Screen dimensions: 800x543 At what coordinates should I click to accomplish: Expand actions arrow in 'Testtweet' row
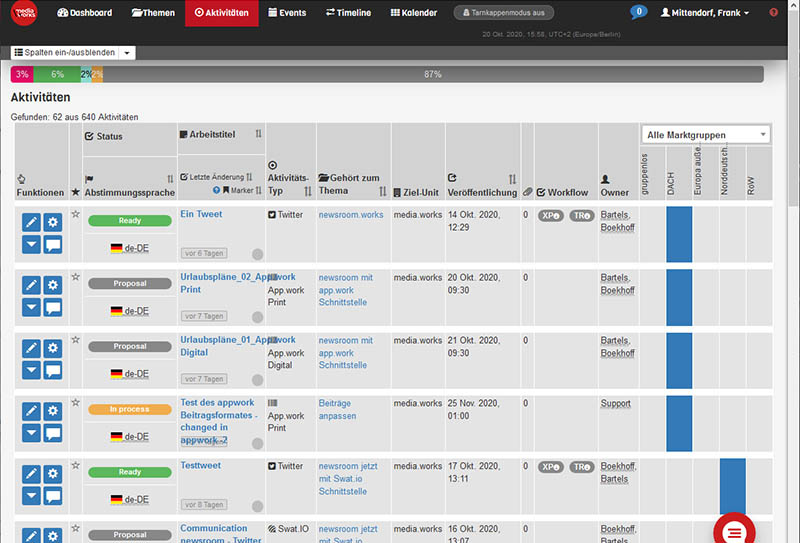[31, 496]
